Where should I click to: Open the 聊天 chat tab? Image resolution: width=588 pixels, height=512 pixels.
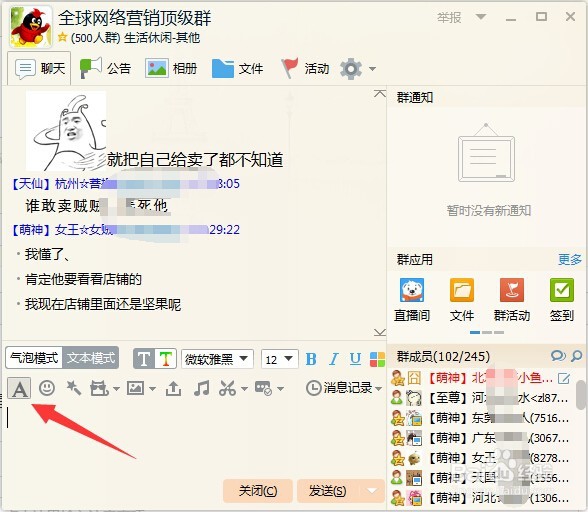(x=39, y=69)
